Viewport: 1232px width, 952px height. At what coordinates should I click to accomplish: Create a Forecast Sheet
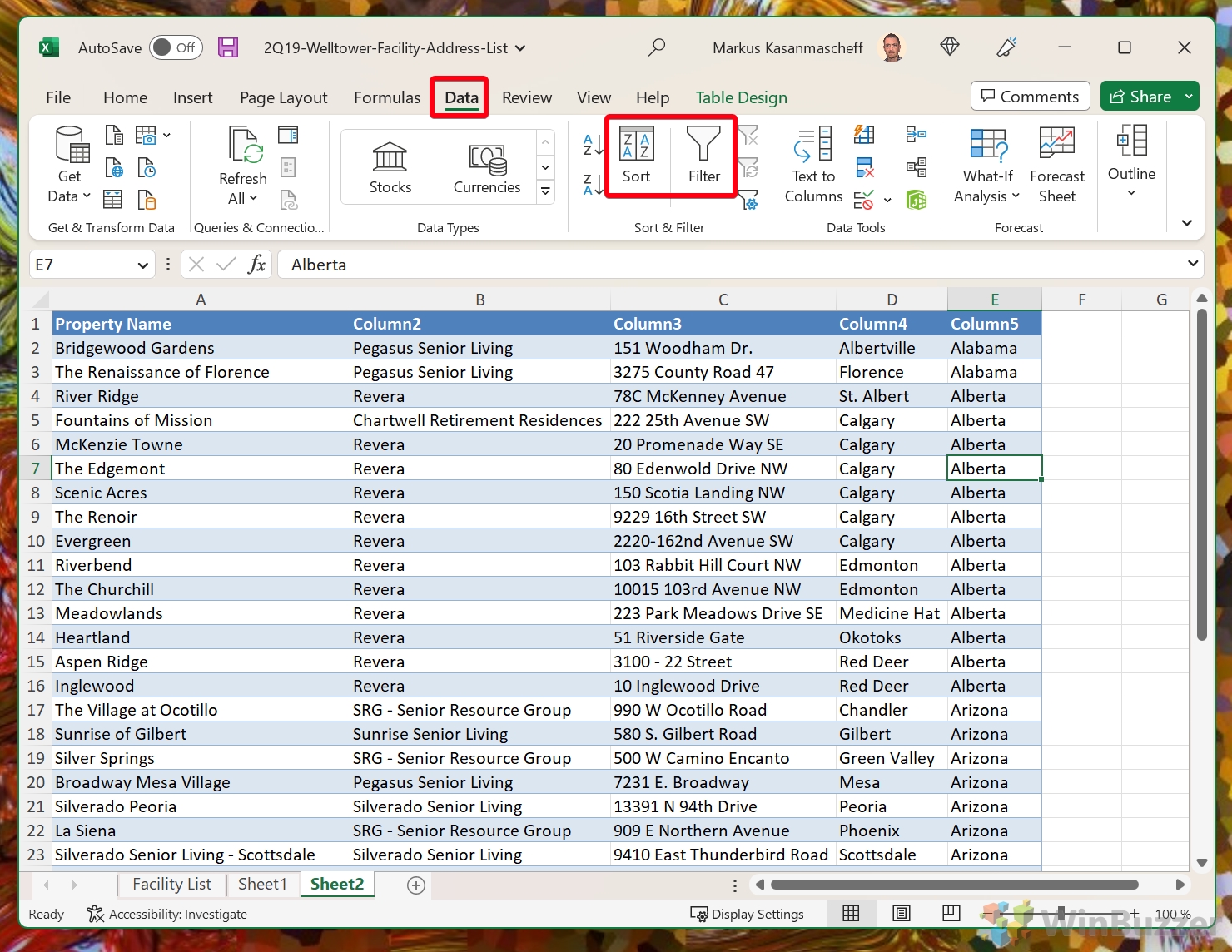click(1056, 166)
